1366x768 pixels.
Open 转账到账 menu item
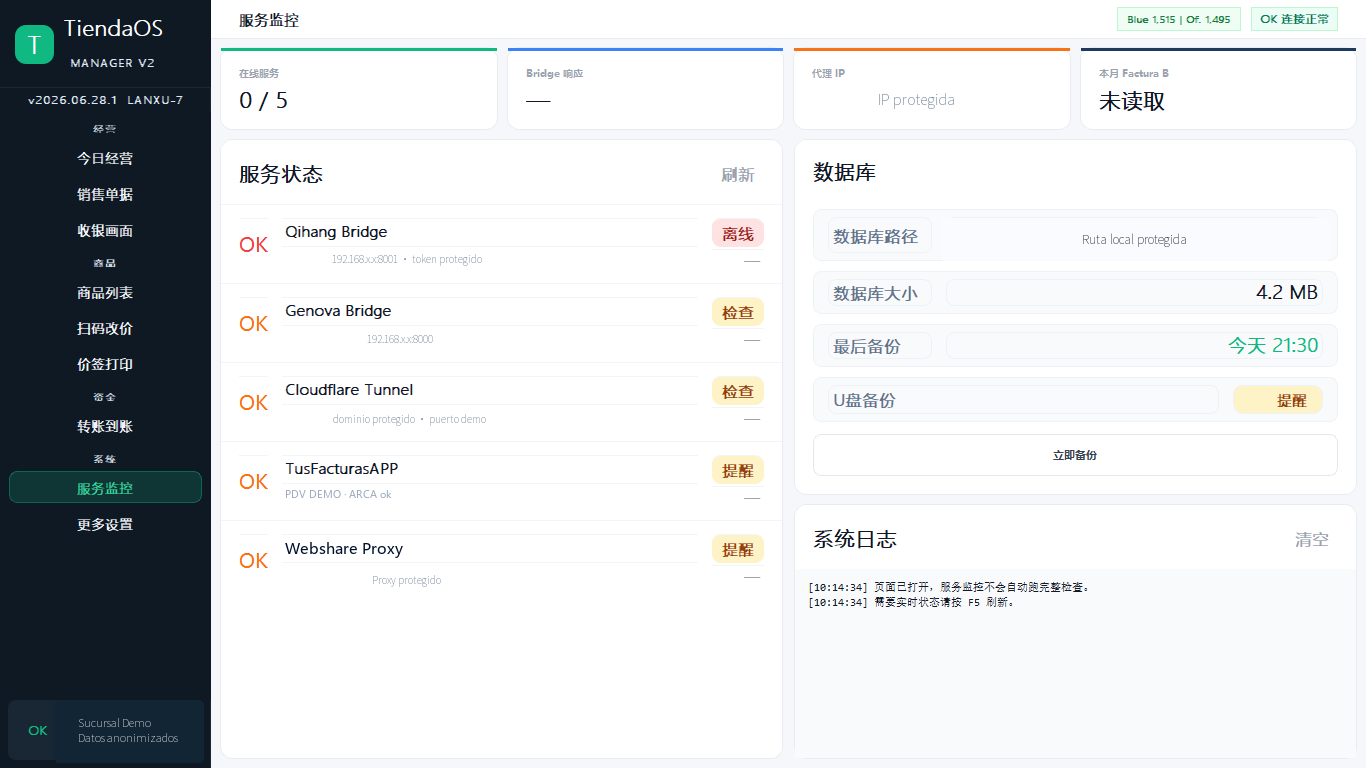pos(105,426)
